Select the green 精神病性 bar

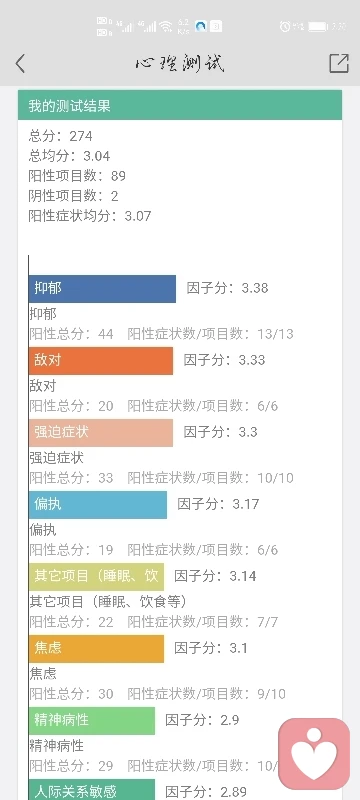click(92, 721)
